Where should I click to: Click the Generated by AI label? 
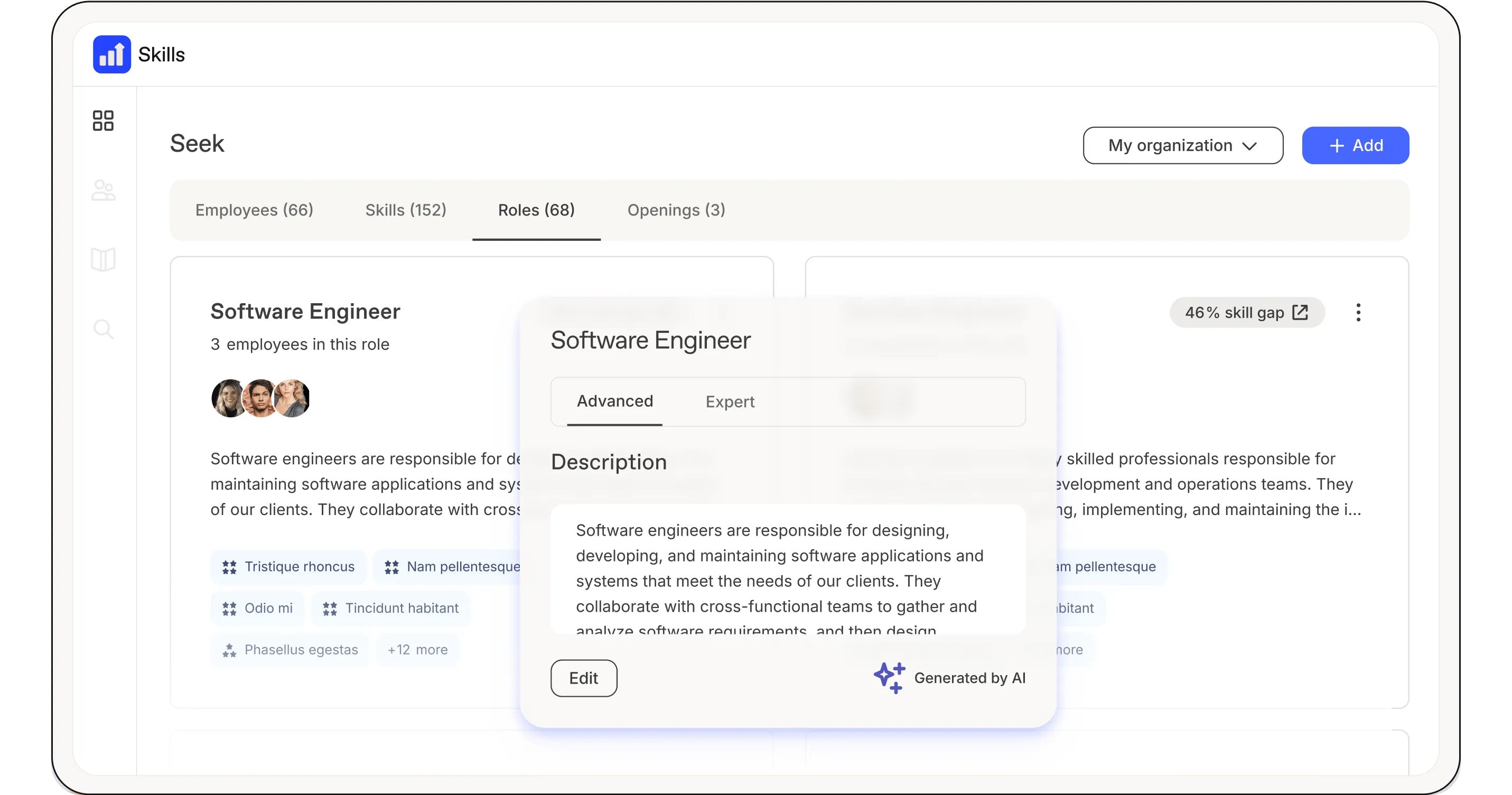969,678
